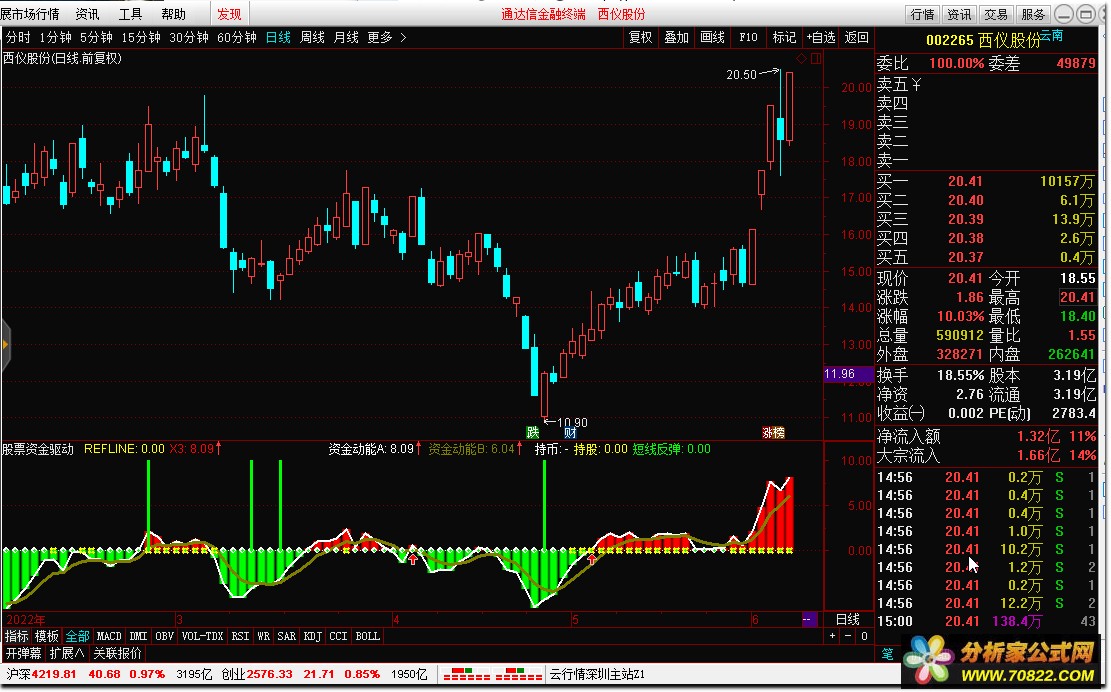Switch indicator to WR
The height and width of the screenshot is (692, 1111).
point(263,636)
